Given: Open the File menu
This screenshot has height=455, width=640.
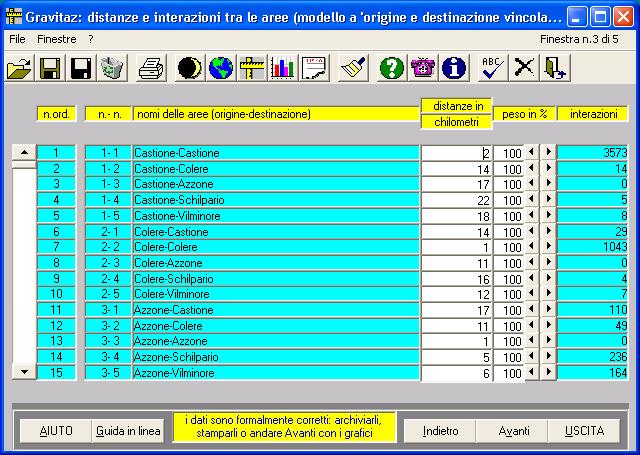Looking at the screenshot, I should tap(17, 38).
